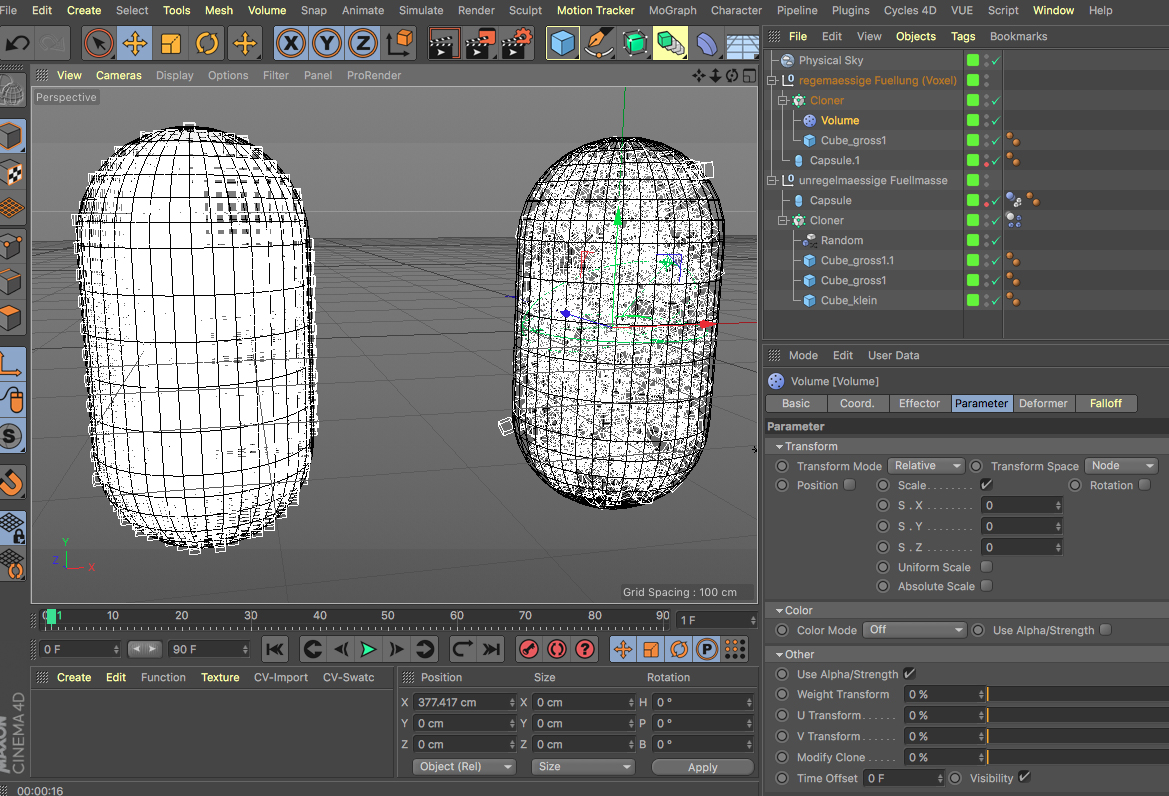Switch to the Falloff tab
The width and height of the screenshot is (1169, 796).
pos(1105,403)
